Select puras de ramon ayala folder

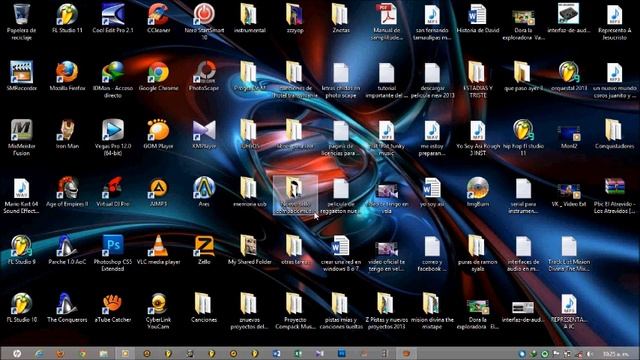pyautogui.click(x=478, y=253)
